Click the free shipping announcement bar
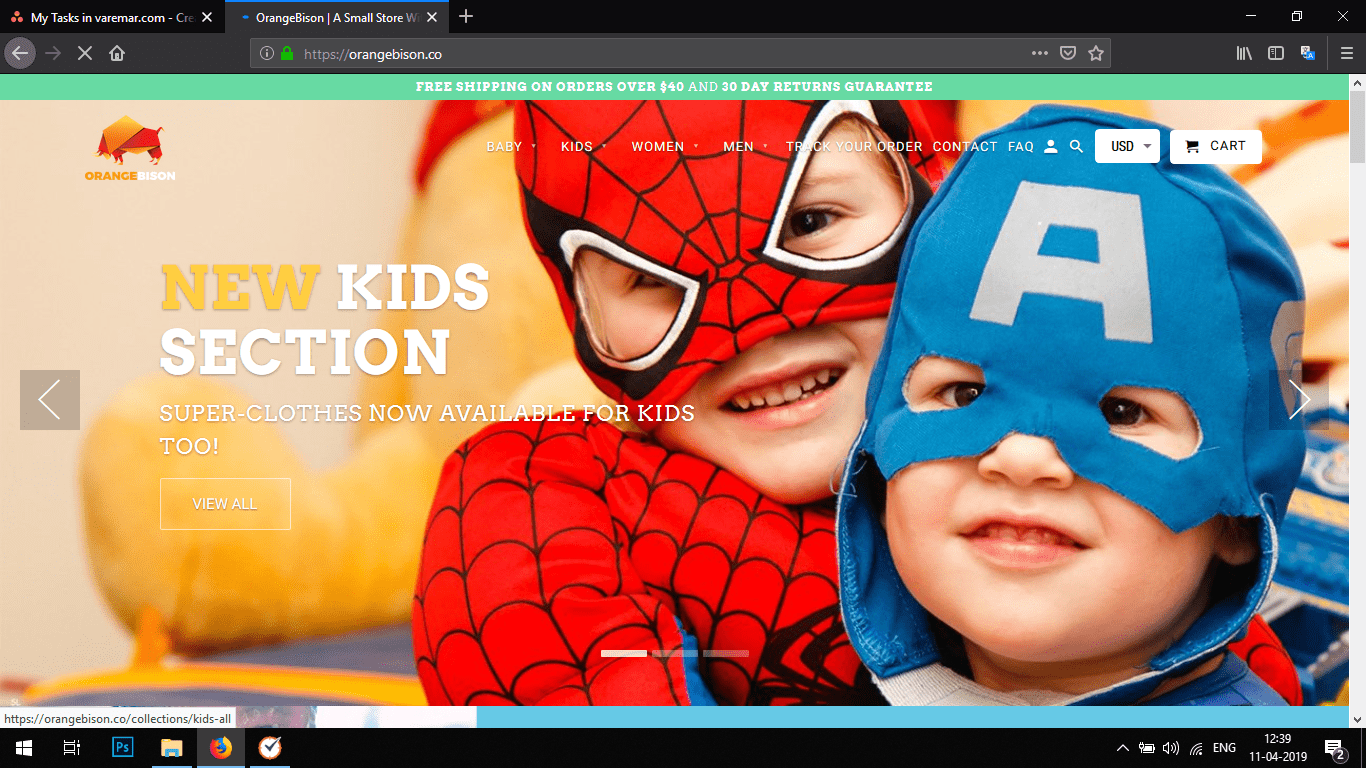The image size is (1366, 768). pyautogui.click(x=674, y=87)
